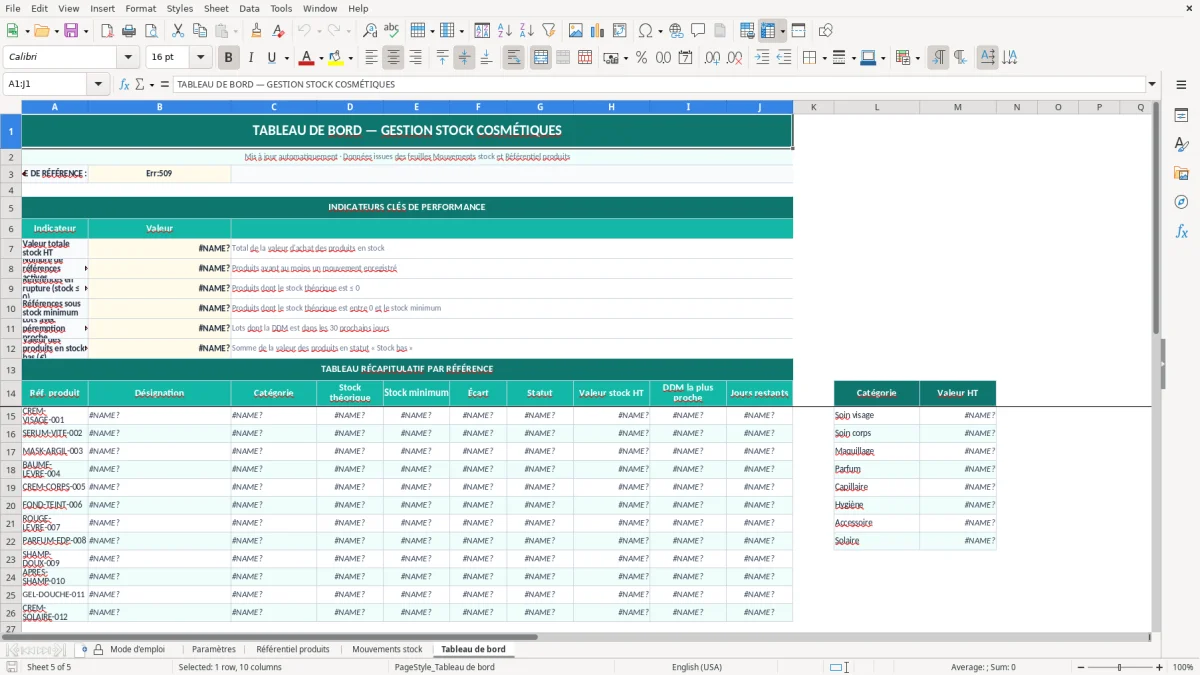
Task: Click the Insert Comment icon
Action: 698,31
